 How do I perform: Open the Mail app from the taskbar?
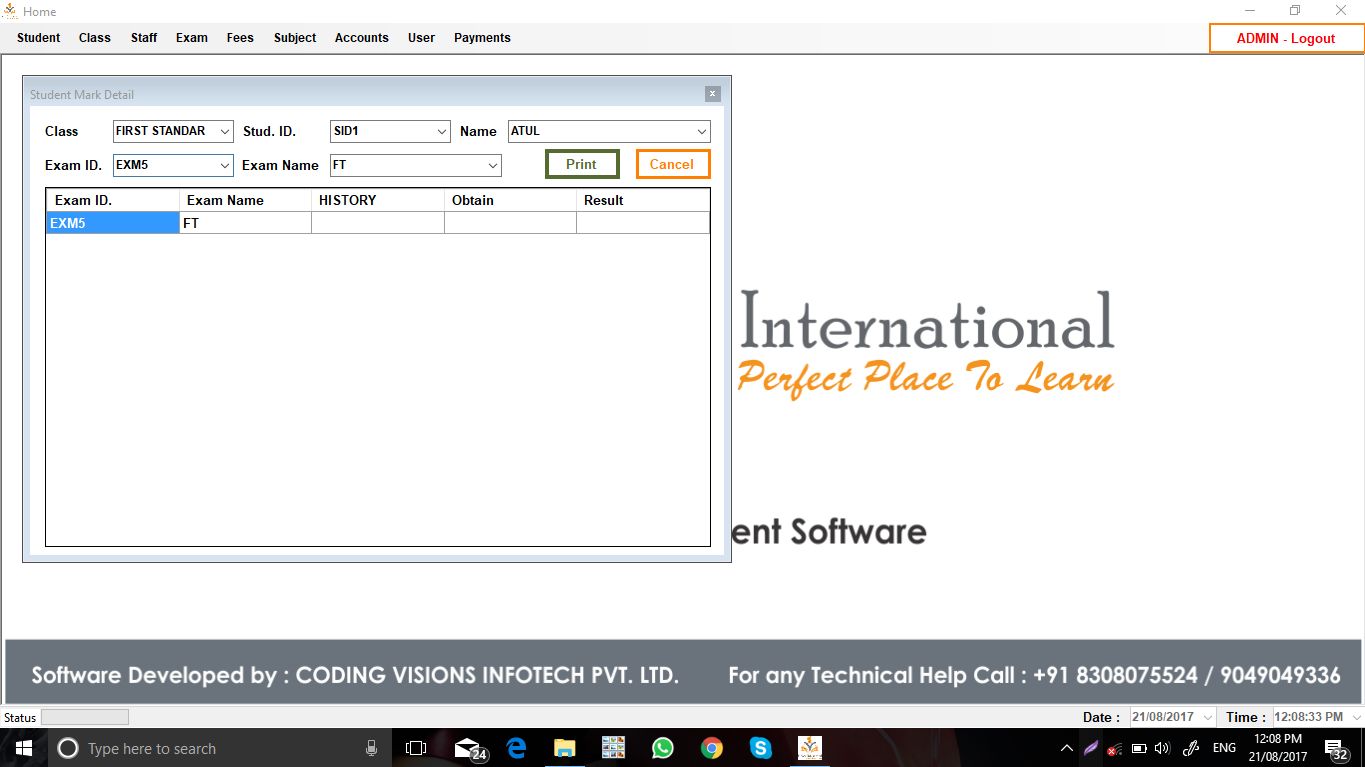(468, 748)
